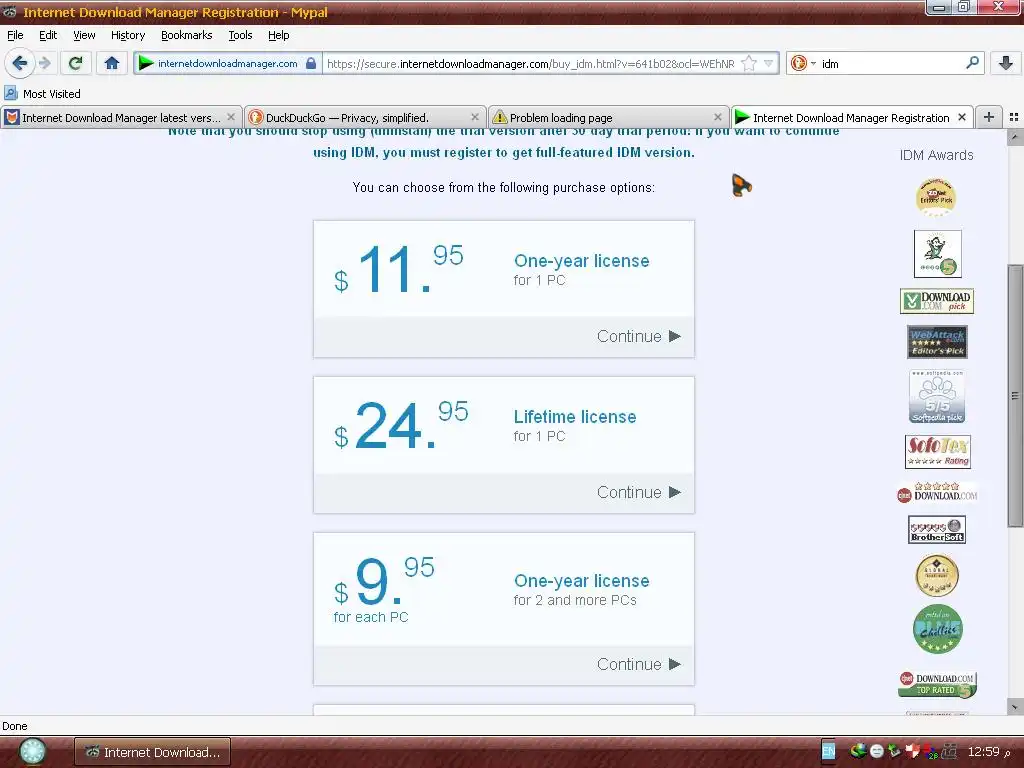Switch to Internet Download Manager latest version tab
This screenshot has height=768, width=1024.
121,118
